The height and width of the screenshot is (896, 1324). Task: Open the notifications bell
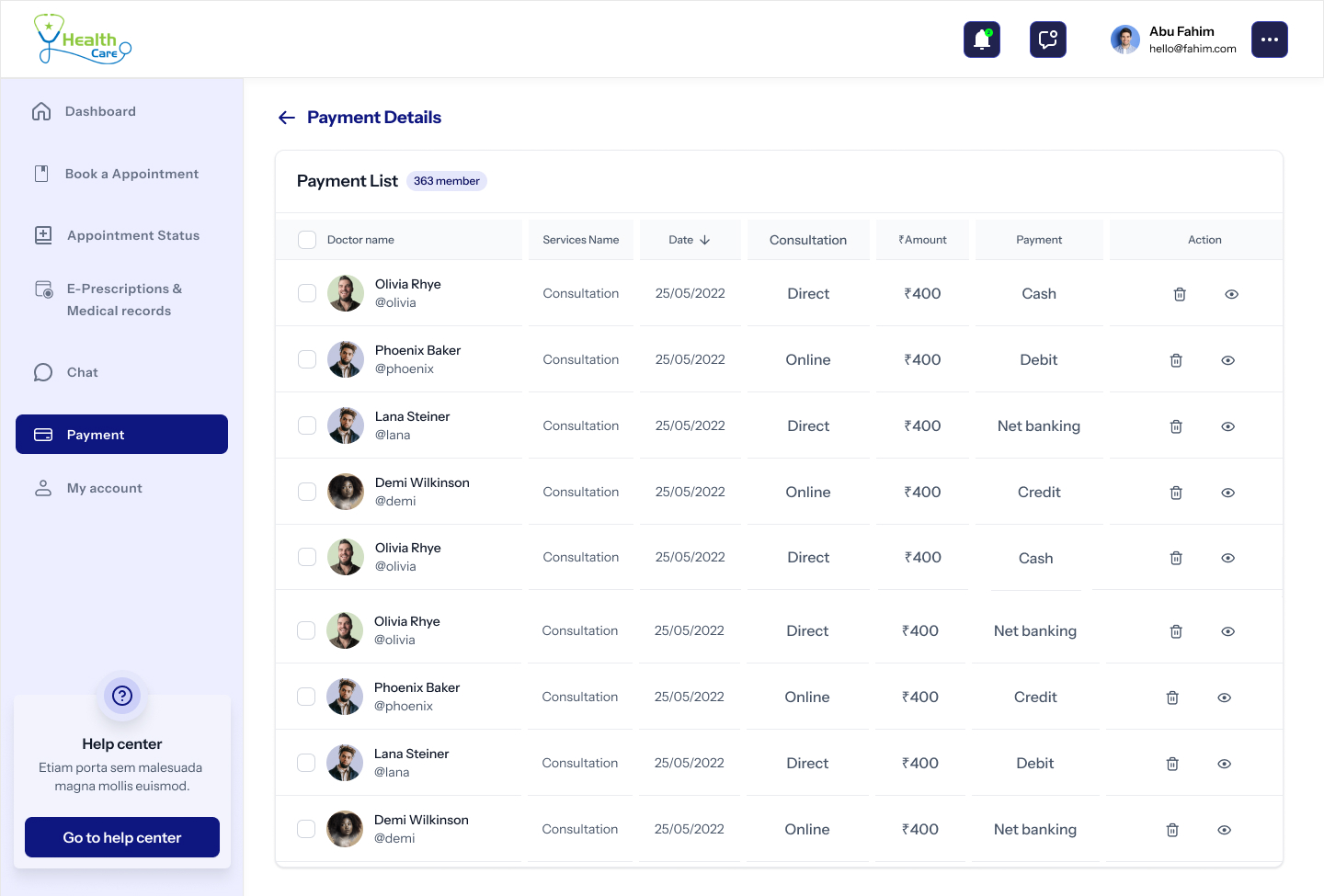pos(982,40)
